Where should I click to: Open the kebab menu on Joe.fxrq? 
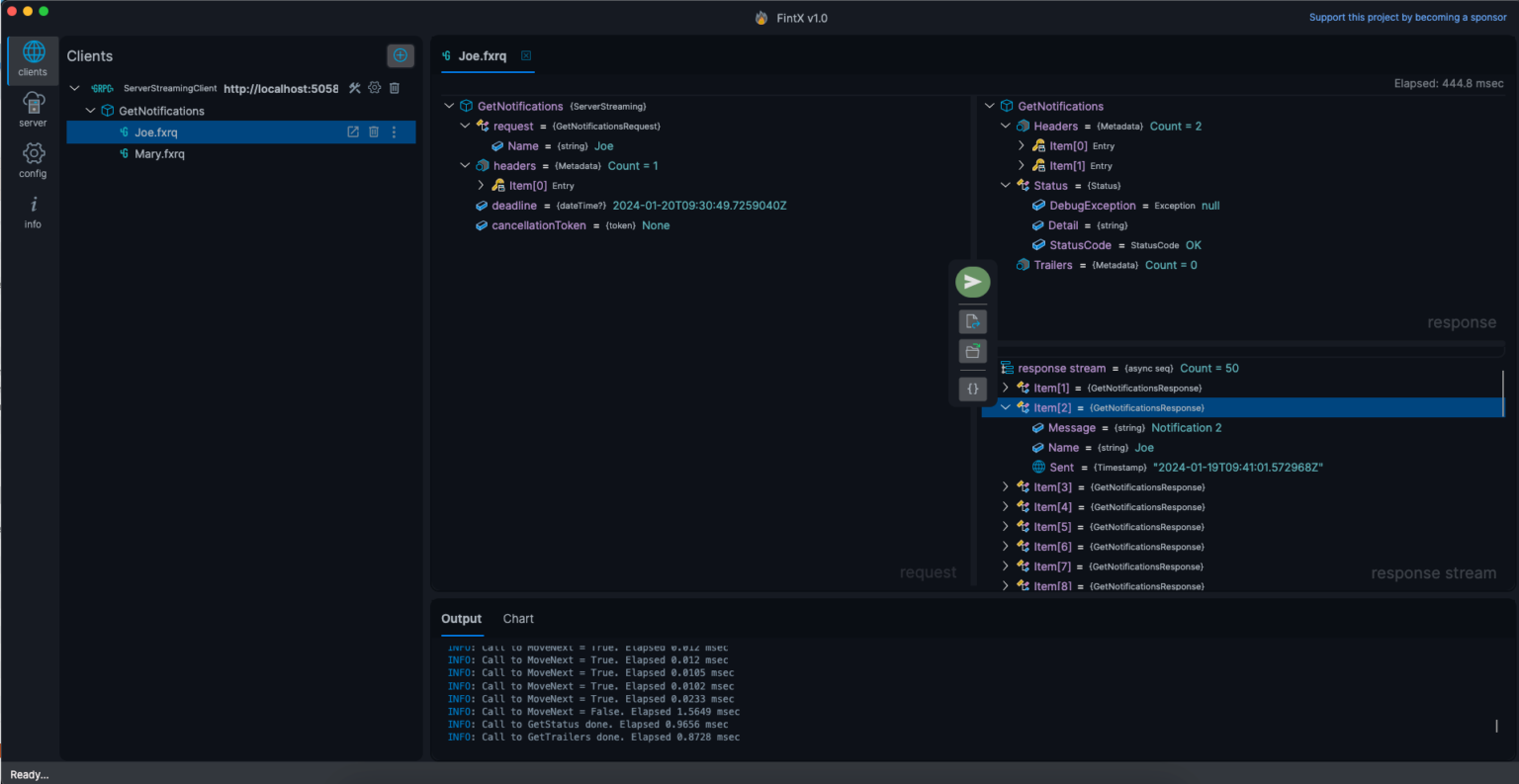click(394, 131)
